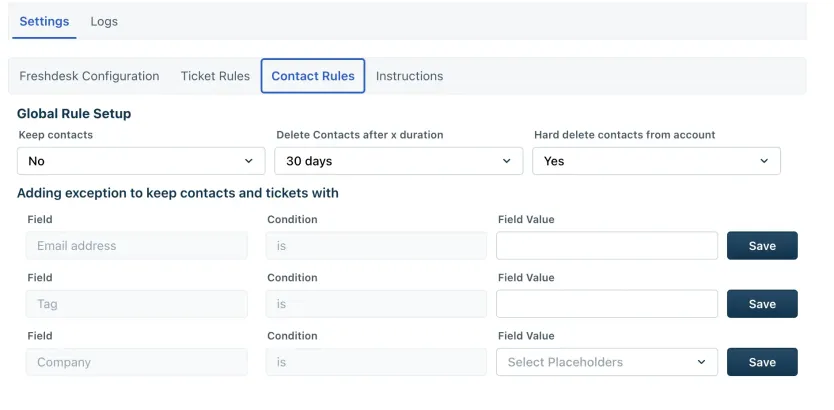The height and width of the screenshot is (410, 834).
Task: Click the Select Placeholders chevron arrow
Action: [x=702, y=362]
